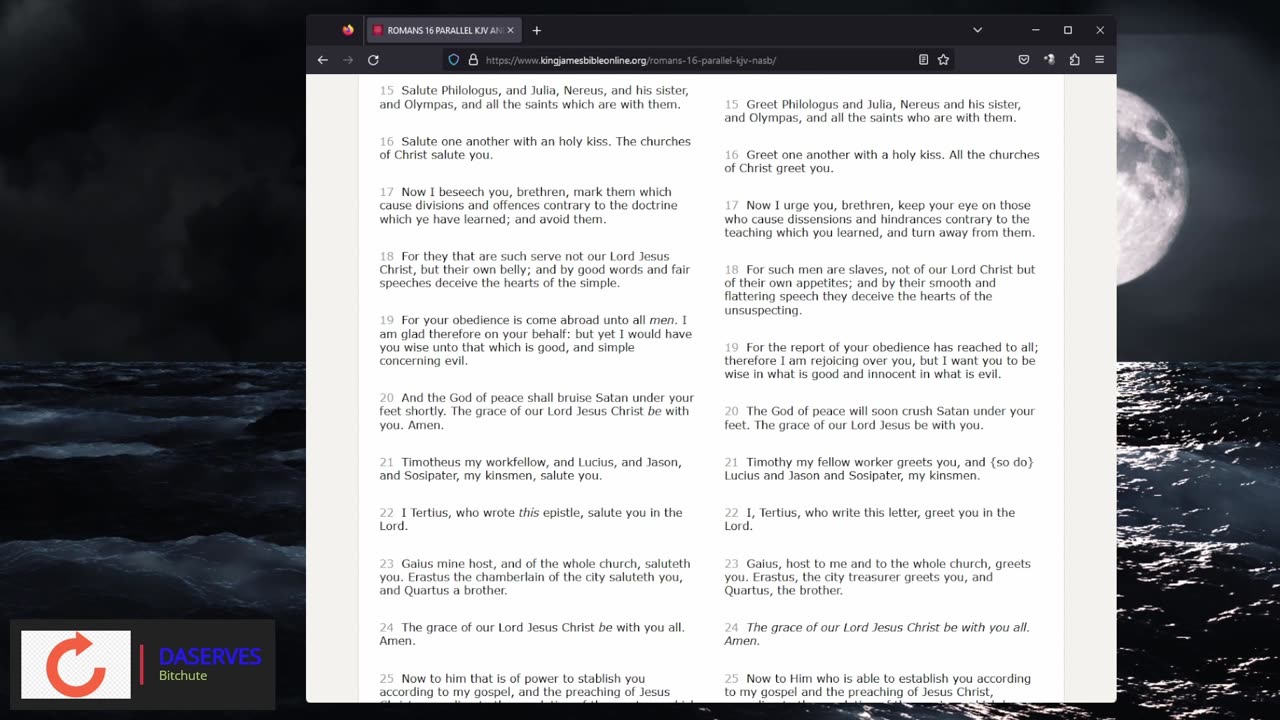Go forward one page
This screenshot has width=1280, height=720.
(x=348, y=60)
